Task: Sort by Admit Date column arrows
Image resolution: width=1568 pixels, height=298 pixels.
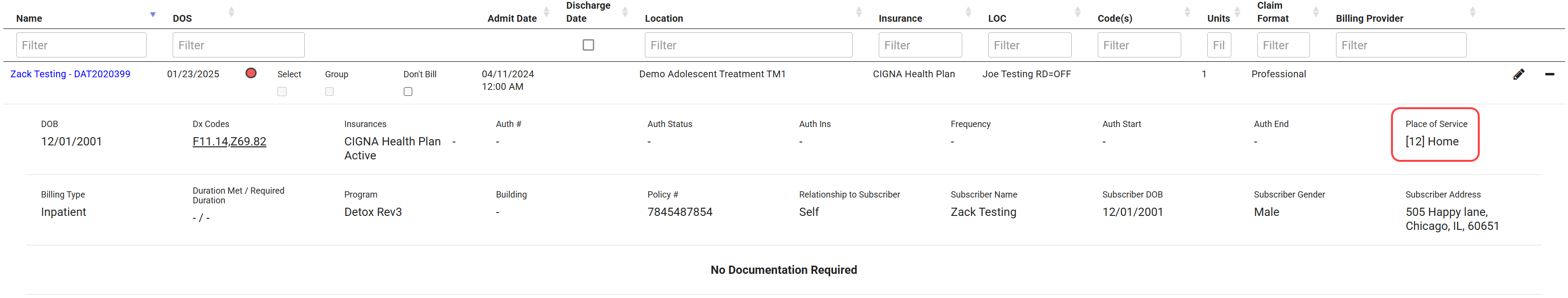Action: click(x=546, y=12)
